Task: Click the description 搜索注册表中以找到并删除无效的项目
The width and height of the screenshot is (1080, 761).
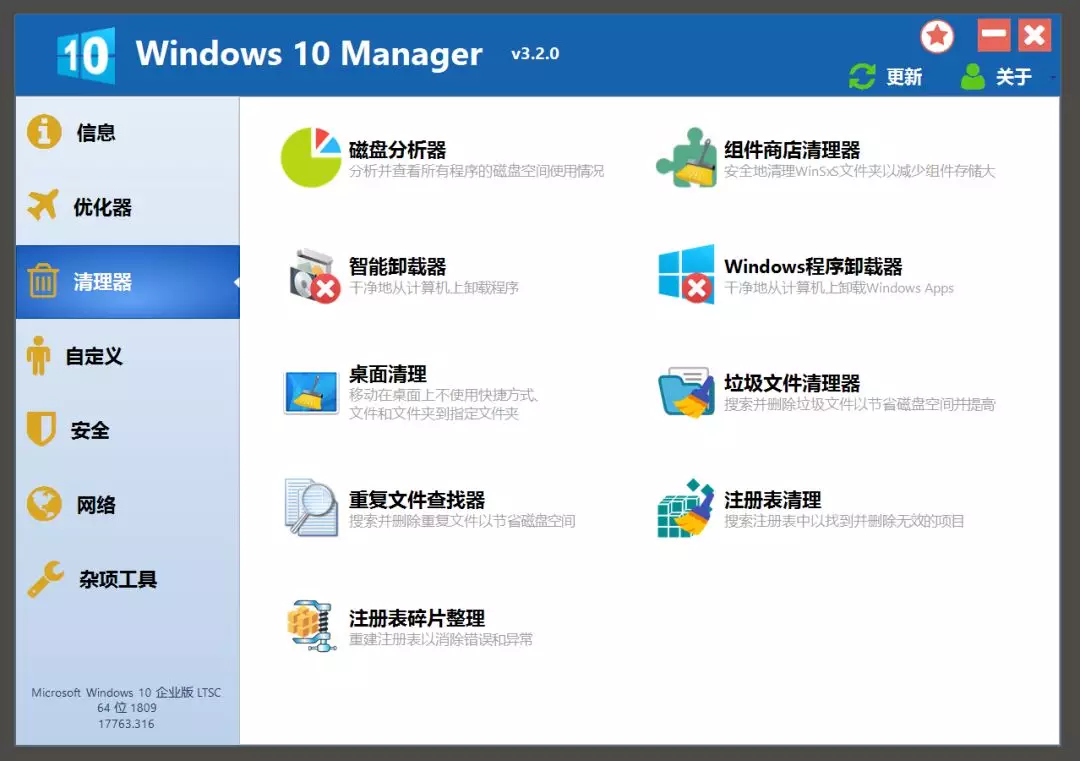Action: coord(844,521)
